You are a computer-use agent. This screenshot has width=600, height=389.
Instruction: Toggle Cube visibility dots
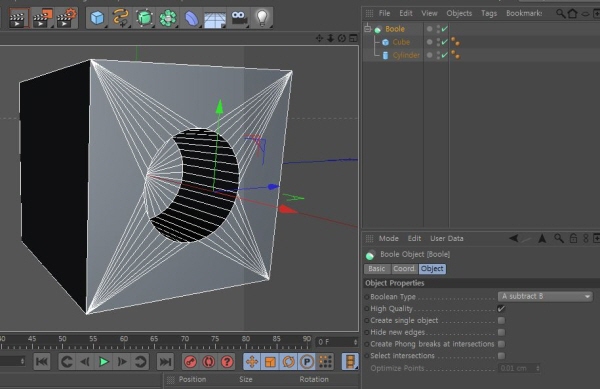(439, 42)
